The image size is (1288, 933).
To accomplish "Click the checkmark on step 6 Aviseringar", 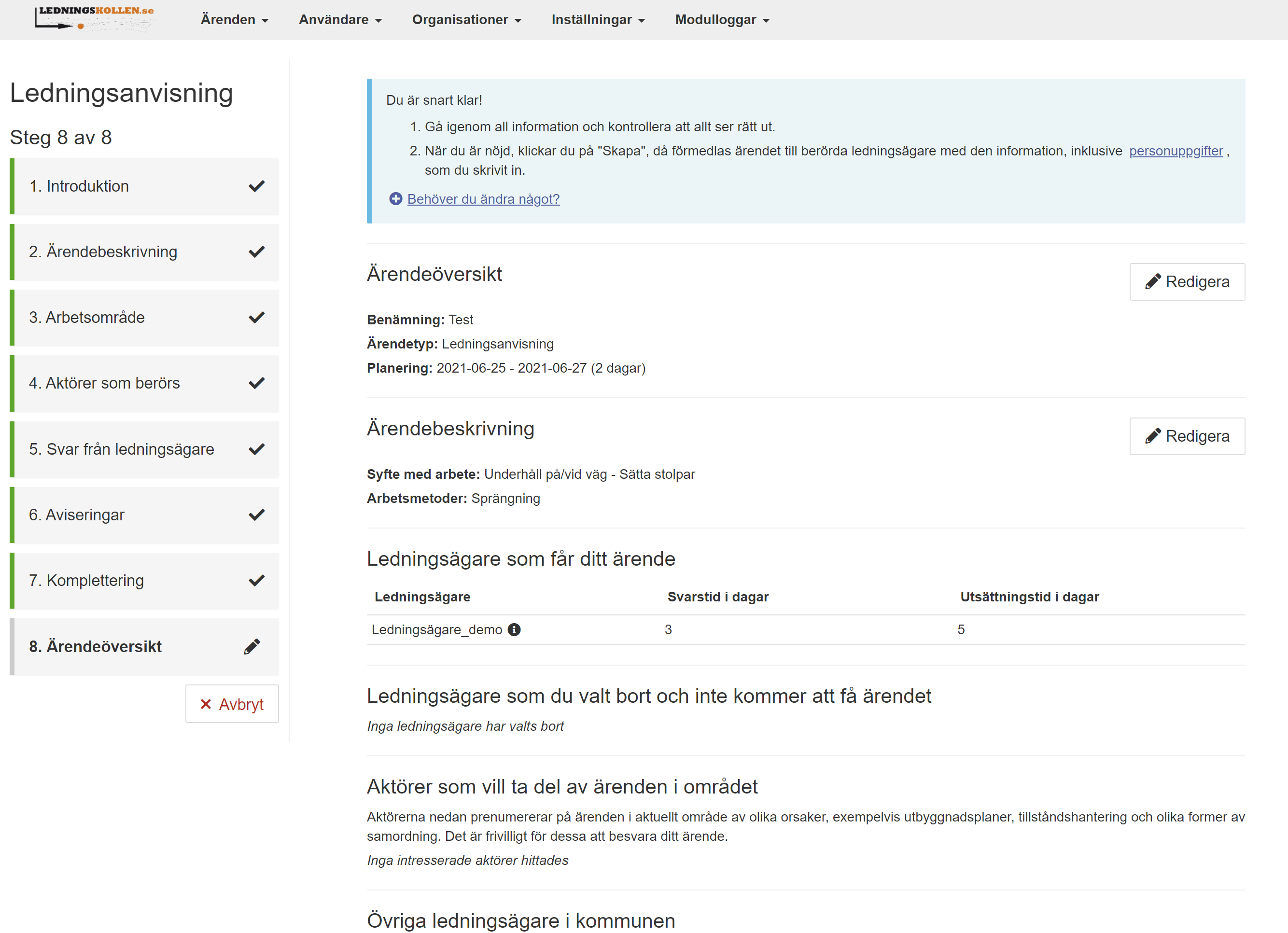I will (257, 515).
